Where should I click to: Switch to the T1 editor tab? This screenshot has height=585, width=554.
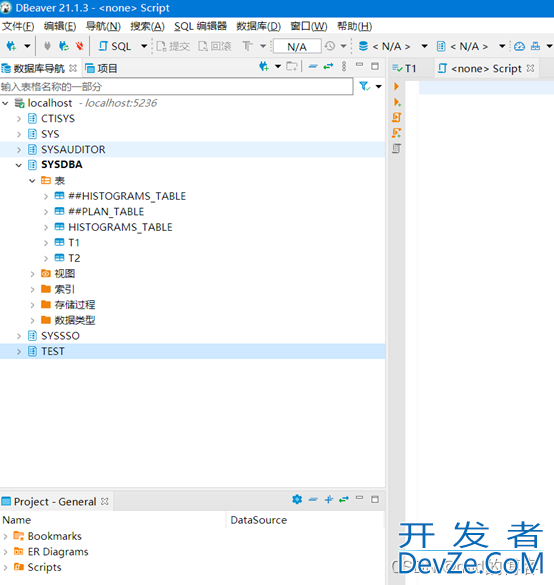pyautogui.click(x=404, y=68)
